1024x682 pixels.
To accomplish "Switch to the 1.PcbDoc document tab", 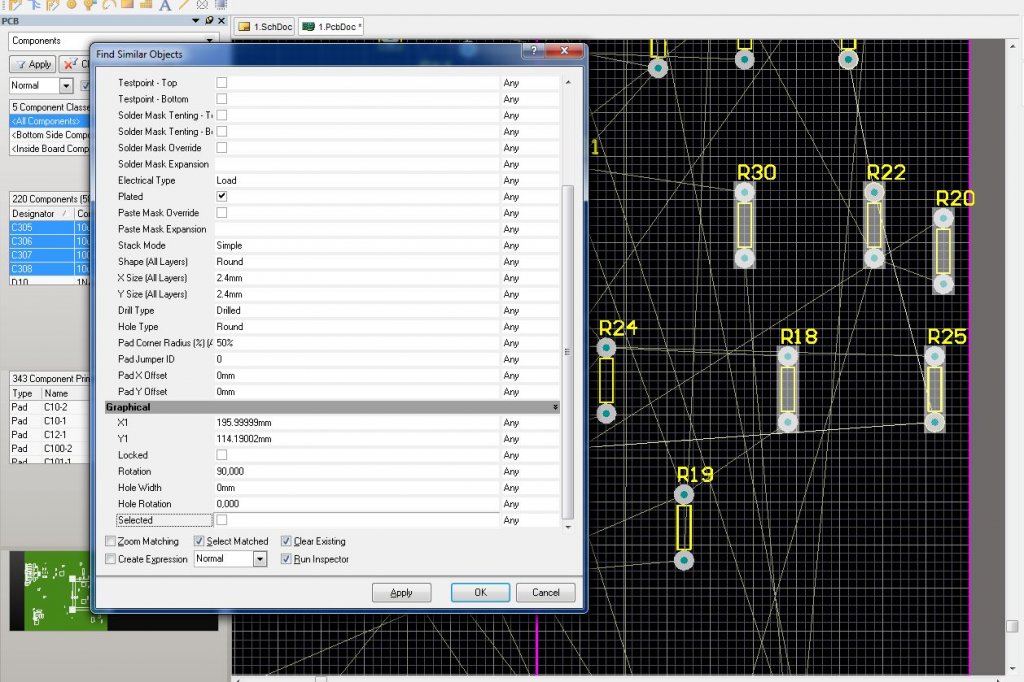I will click(x=331, y=27).
